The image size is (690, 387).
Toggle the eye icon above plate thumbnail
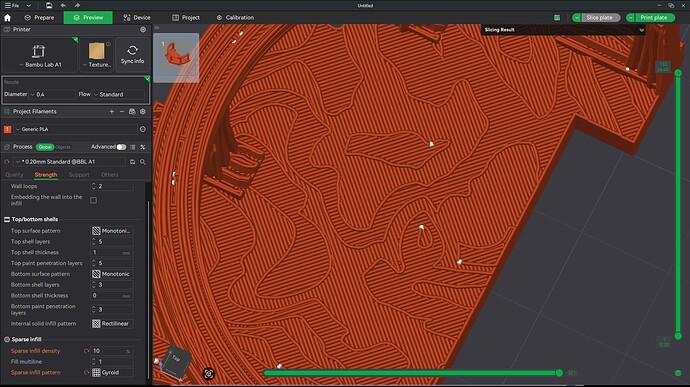157,28
